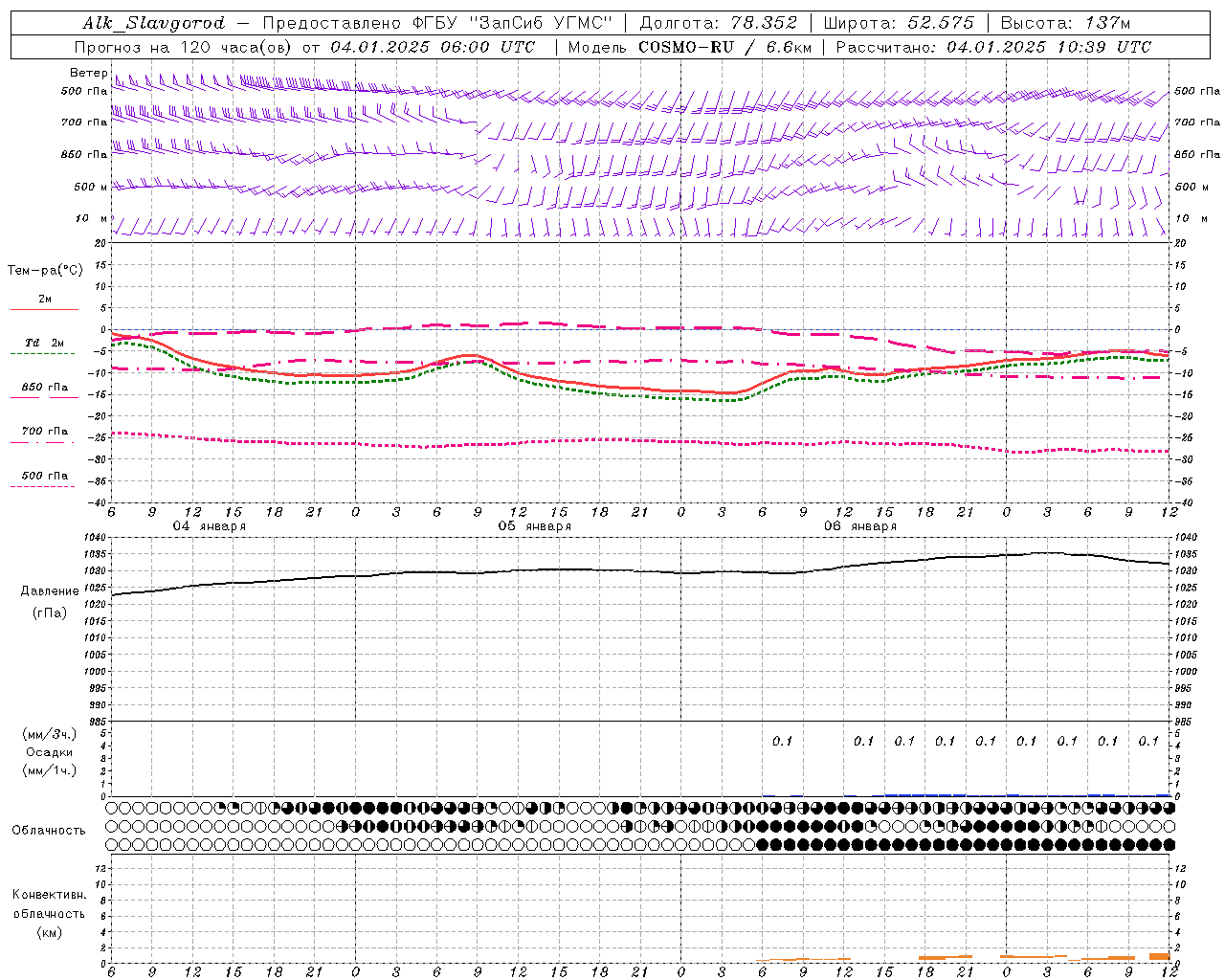This screenshot has height=980, width=1225.
Task: Click the station name Alk_Slavgorod
Action: click(154, 23)
